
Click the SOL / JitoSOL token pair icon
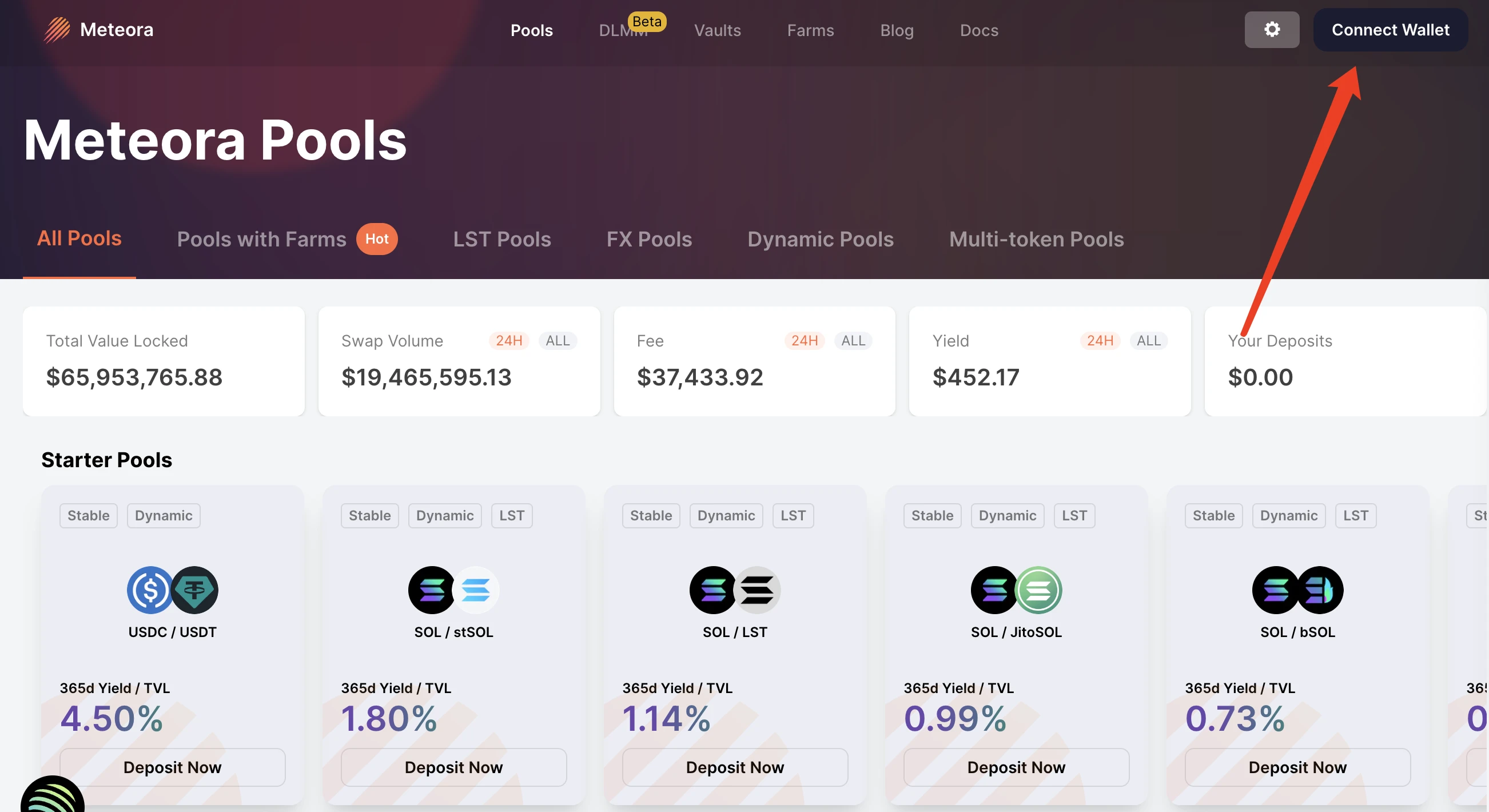1016,590
